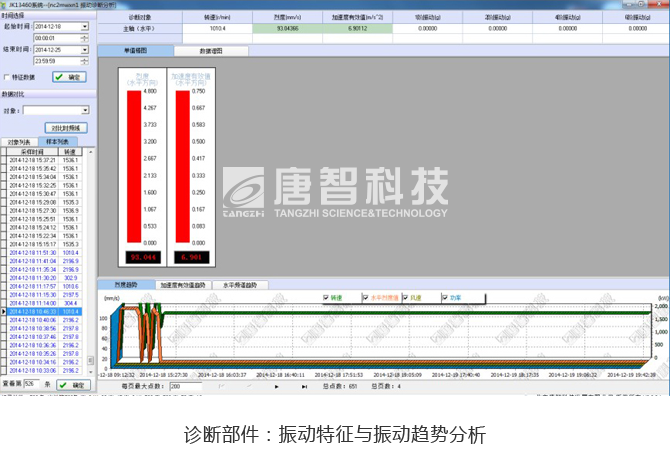Toggle the 水平烈度值 series checkbox
670x450 pixels.
pos(365,297)
